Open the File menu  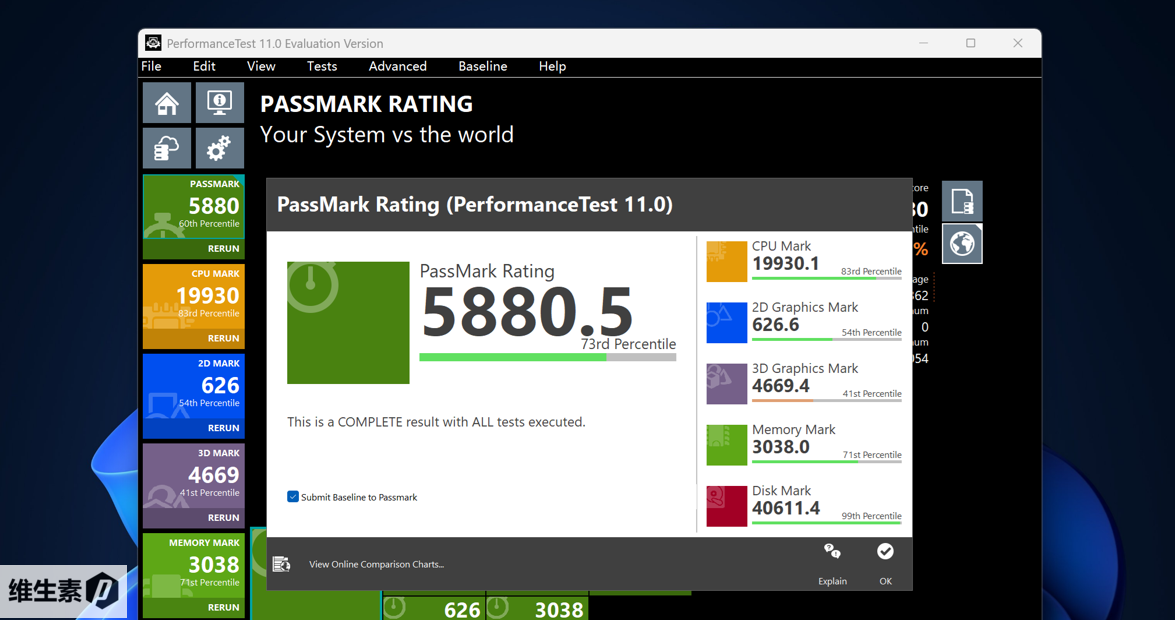tap(151, 66)
